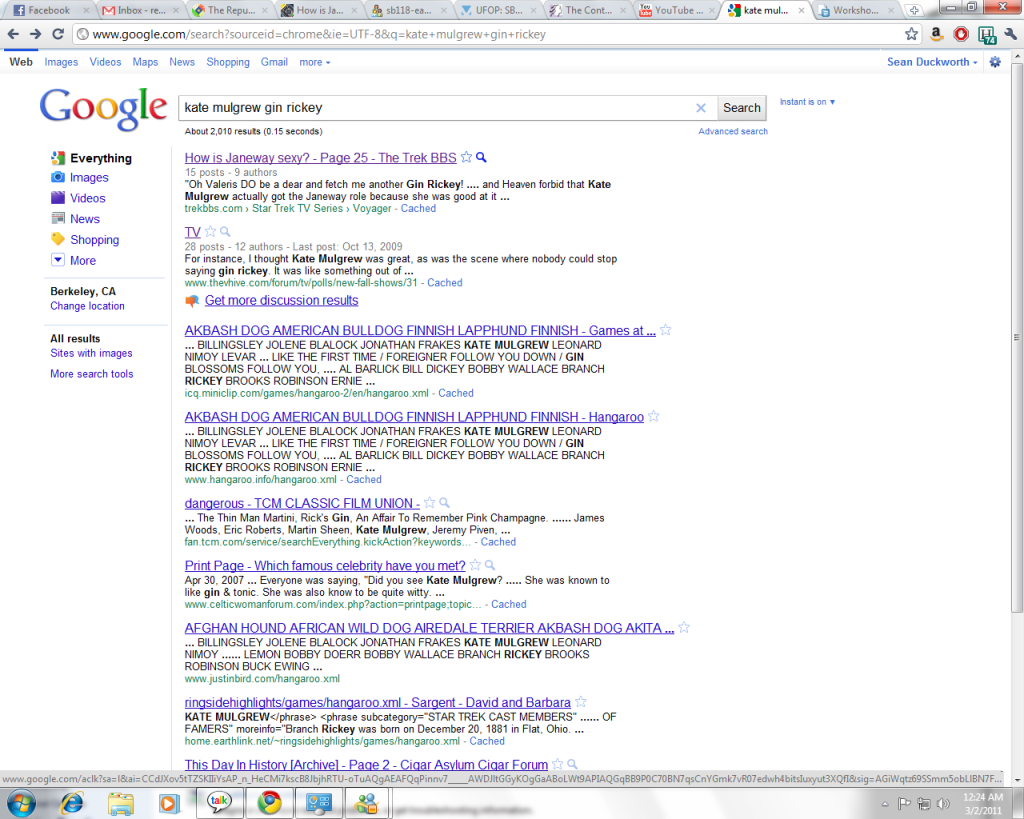Star the 'ringsidehighlights' Sargent result
This screenshot has width=1024, height=819.
click(x=581, y=702)
